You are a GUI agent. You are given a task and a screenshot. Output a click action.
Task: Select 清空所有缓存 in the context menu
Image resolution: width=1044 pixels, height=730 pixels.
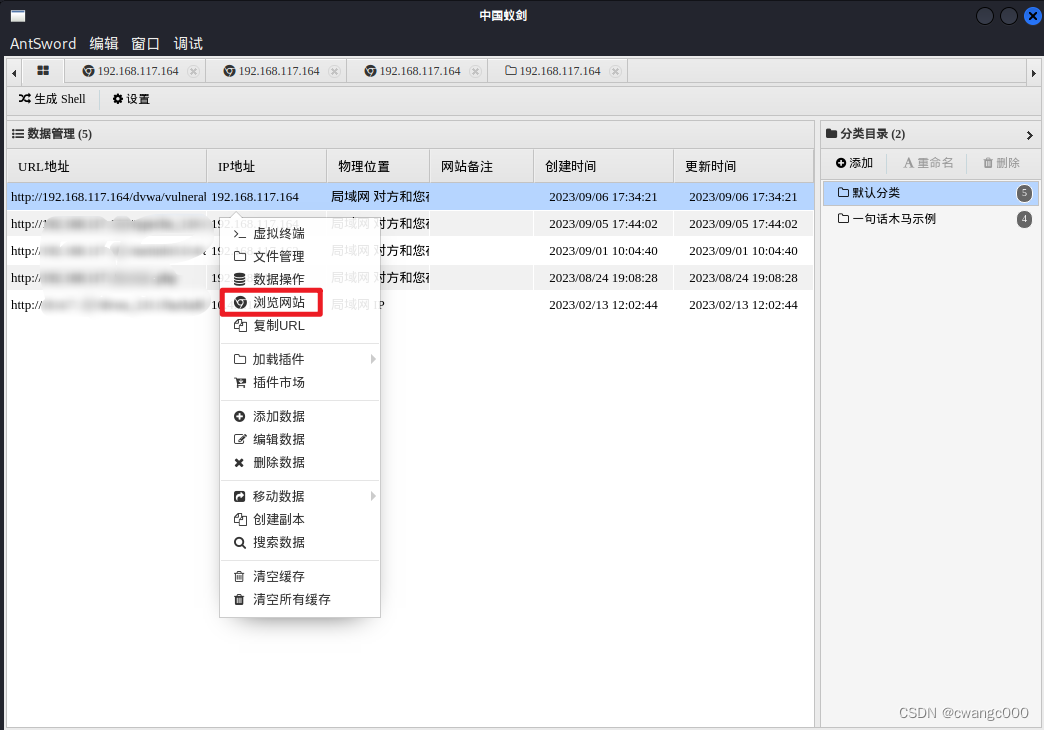[x=300, y=599]
